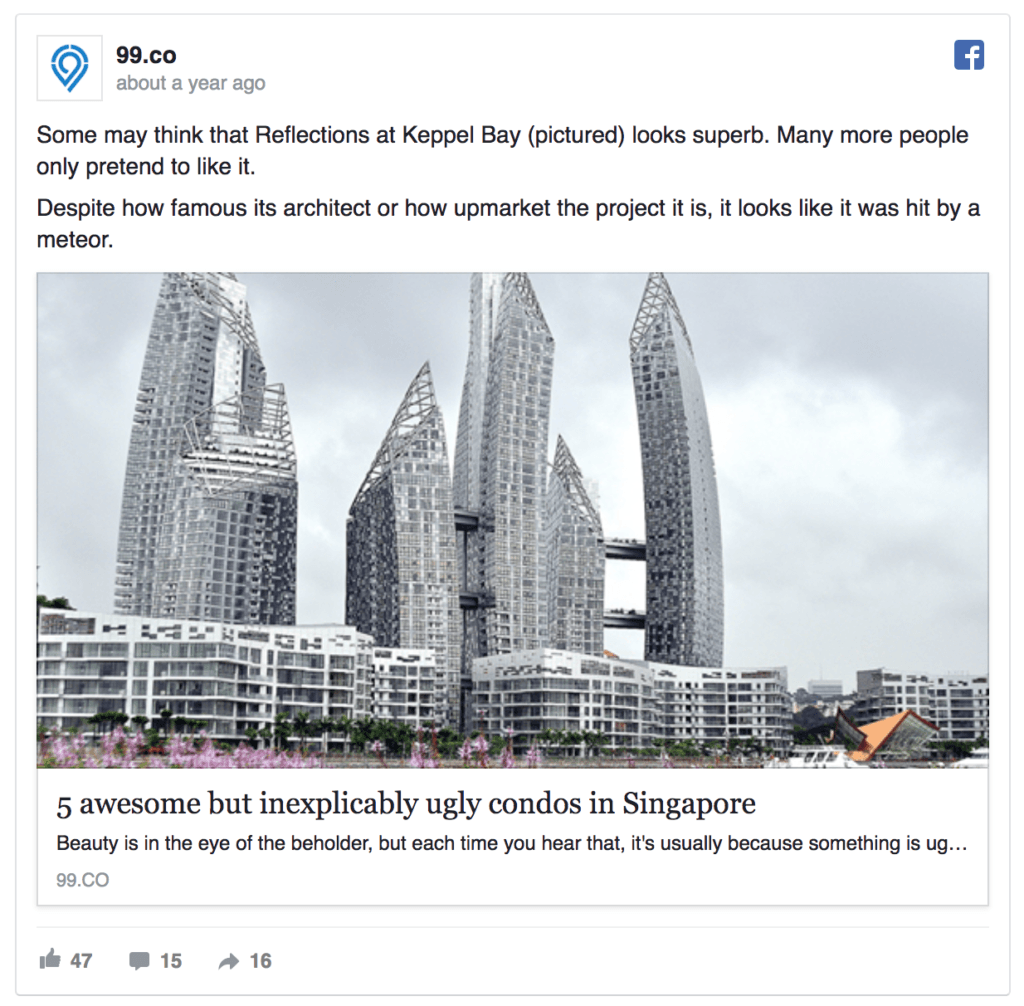Click the thumbs-up like icon
The height and width of the screenshot is (1006, 1024).
click(x=50, y=960)
